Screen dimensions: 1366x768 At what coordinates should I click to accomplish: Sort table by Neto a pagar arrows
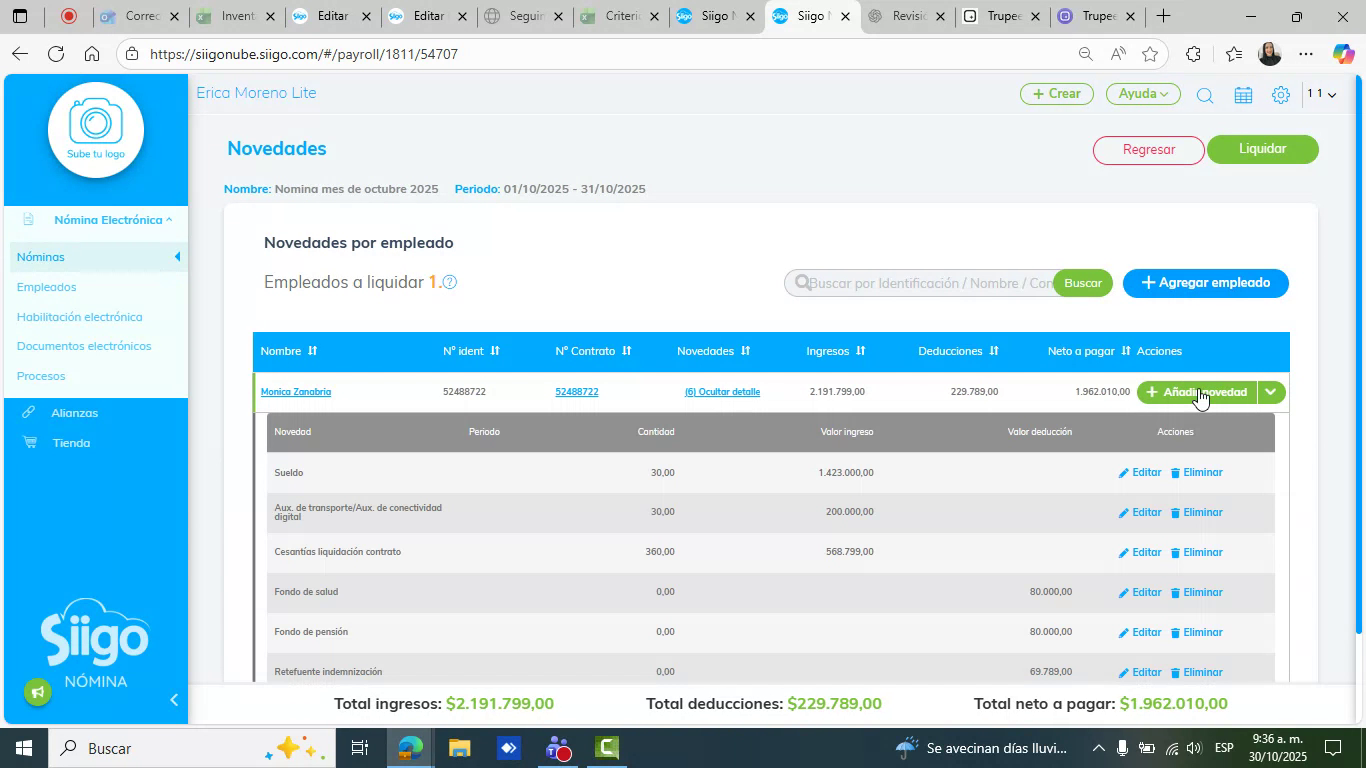pos(1126,351)
